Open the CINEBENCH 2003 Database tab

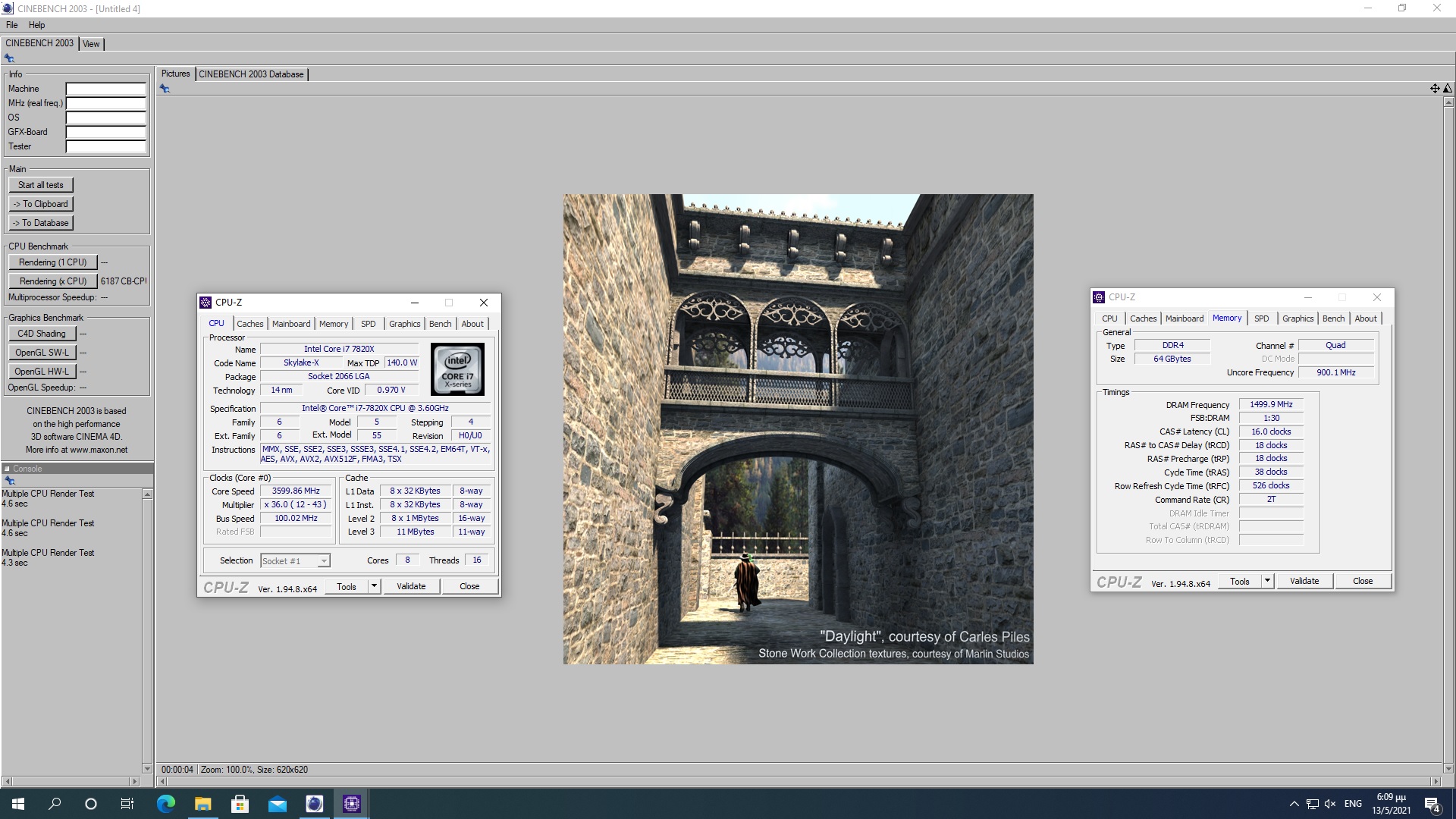click(x=251, y=74)
